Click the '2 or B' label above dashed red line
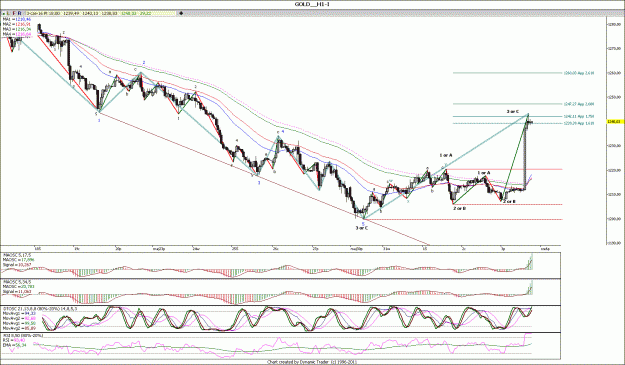 click(509, 202)
